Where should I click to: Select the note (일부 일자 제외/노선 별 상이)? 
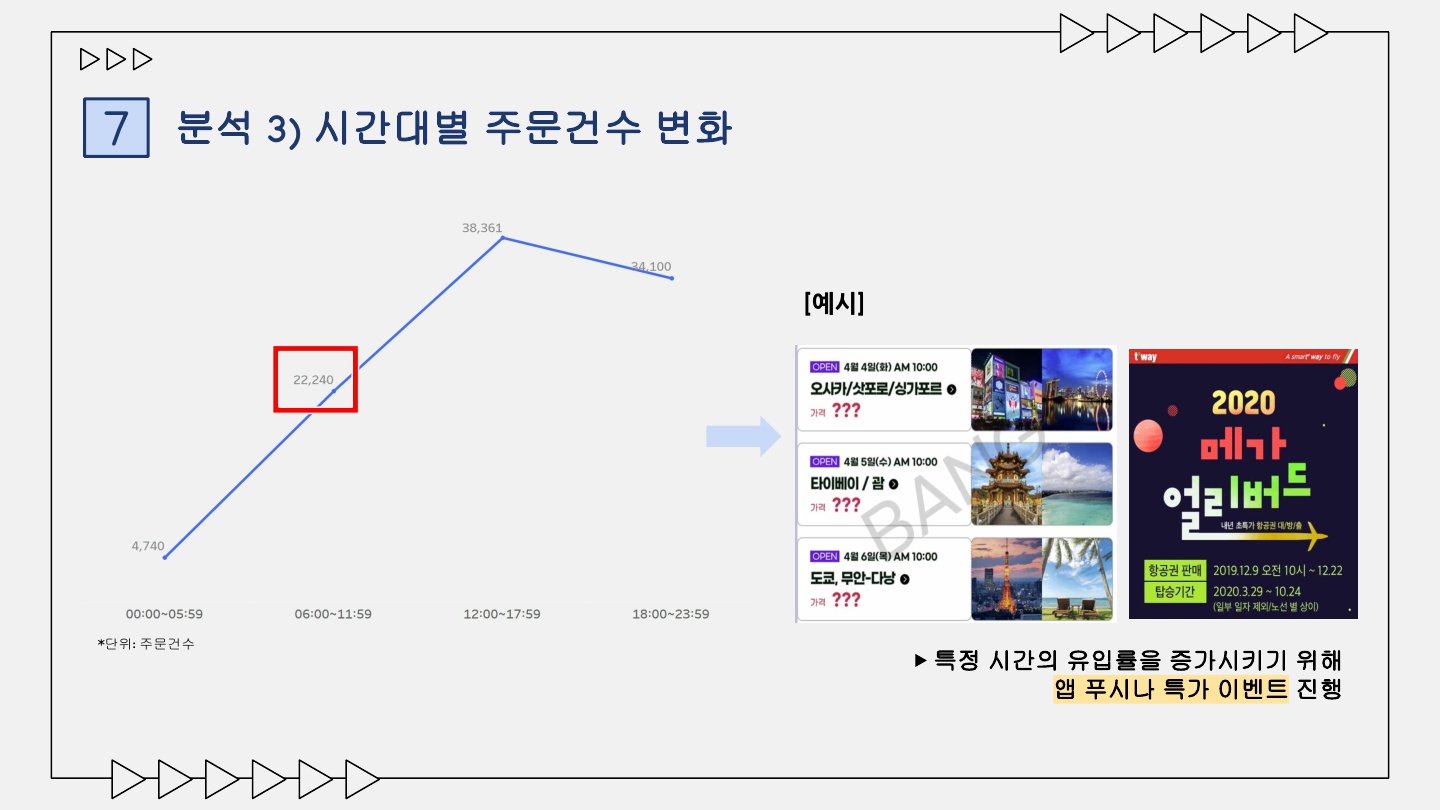coord(1265,607)
